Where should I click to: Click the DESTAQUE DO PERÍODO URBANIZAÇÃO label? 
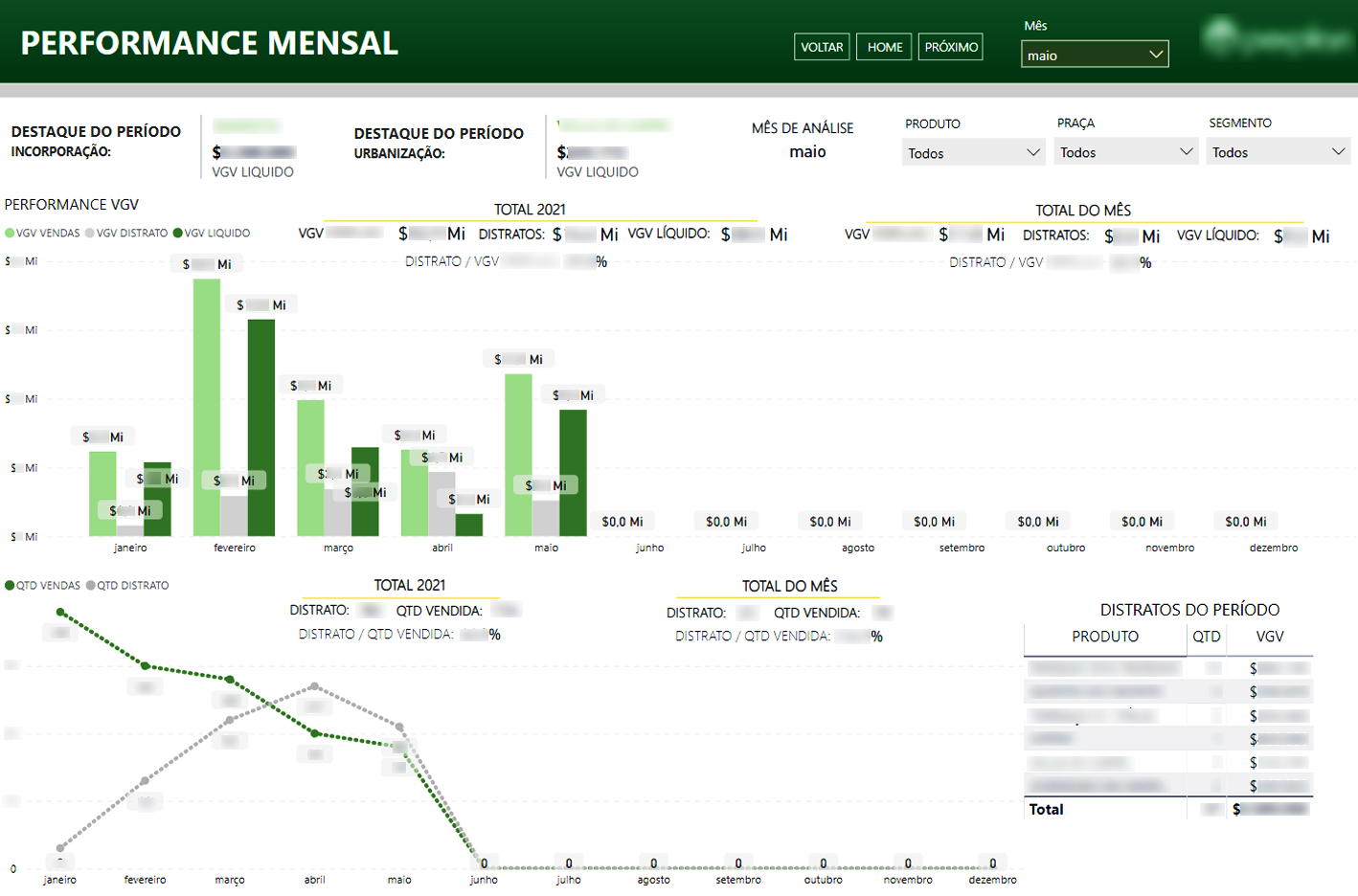pyautogui.click(x=439, y=143)
